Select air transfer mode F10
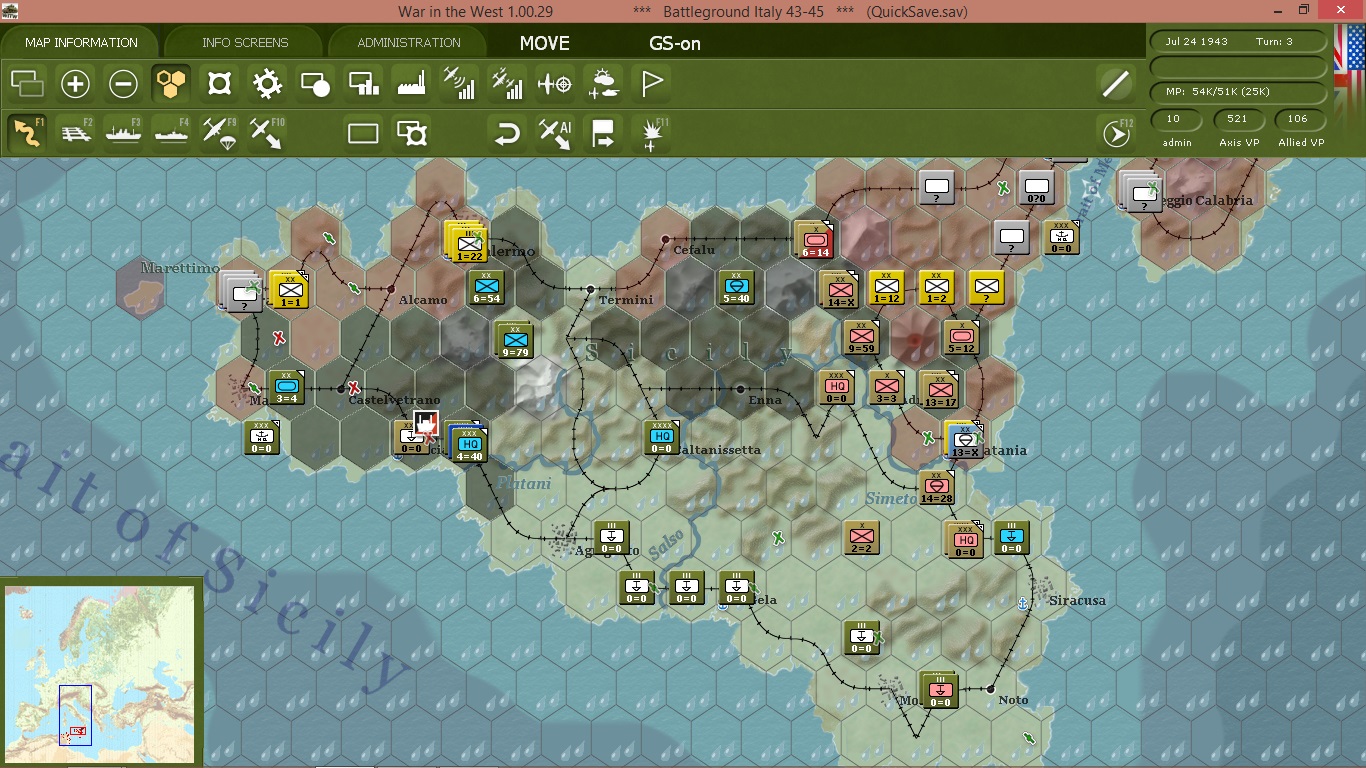This screenshot has width=1366, height=768. tap(267, 133)
